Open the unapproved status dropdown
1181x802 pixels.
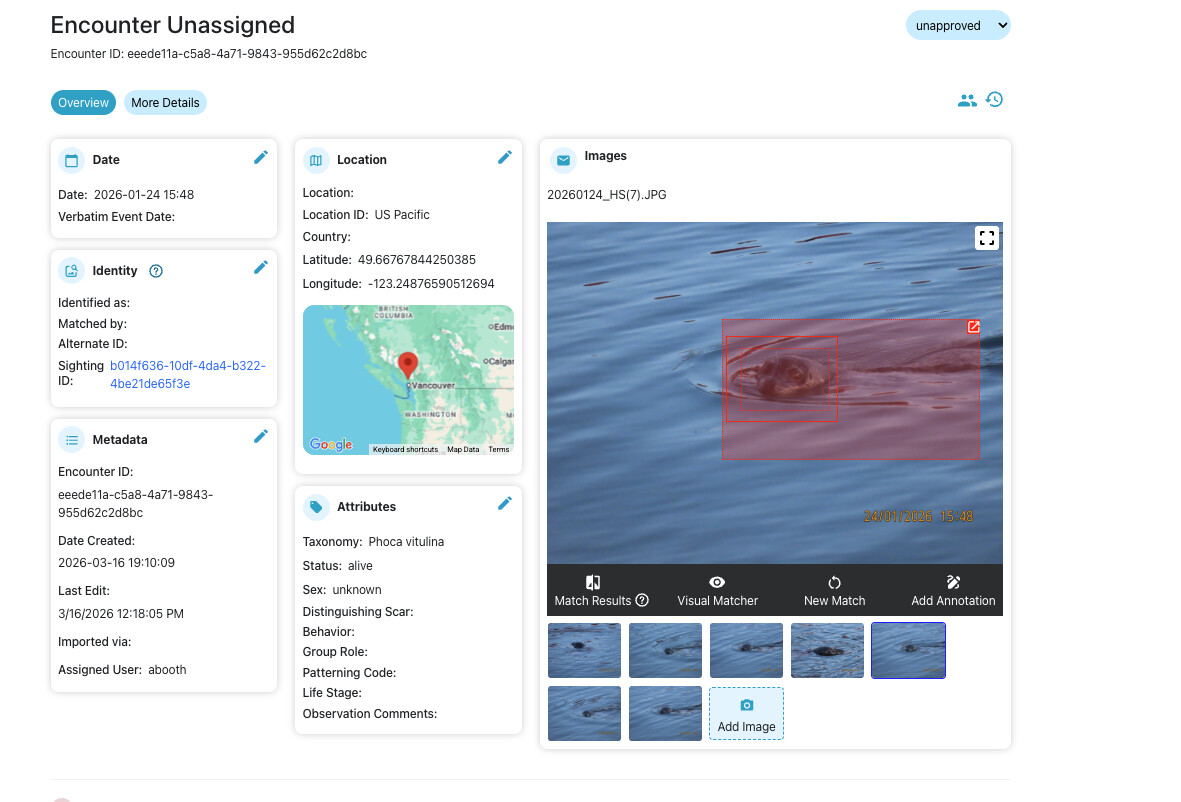coord(958,26)
